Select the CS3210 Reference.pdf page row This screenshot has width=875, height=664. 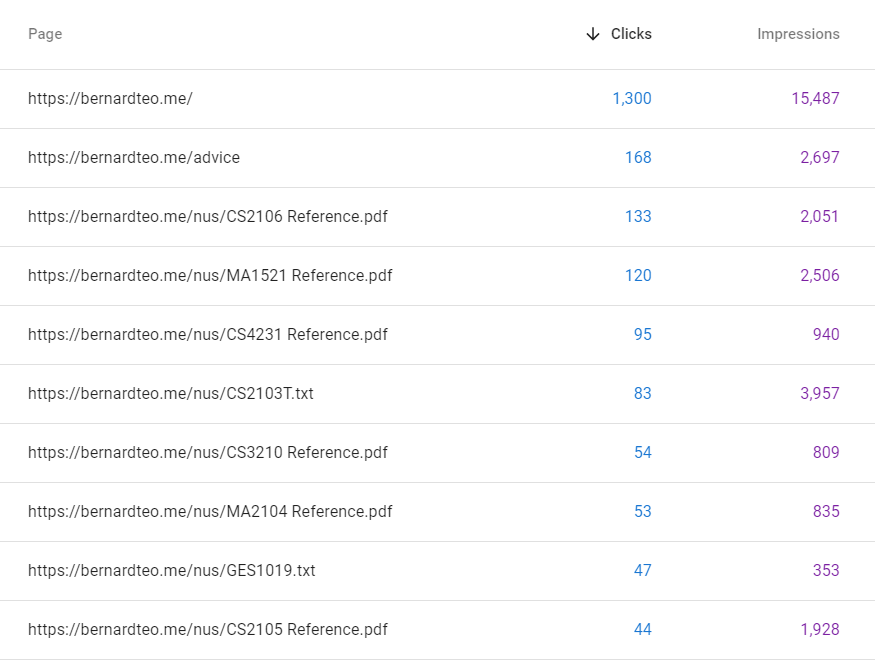click(x=438, y=453)
